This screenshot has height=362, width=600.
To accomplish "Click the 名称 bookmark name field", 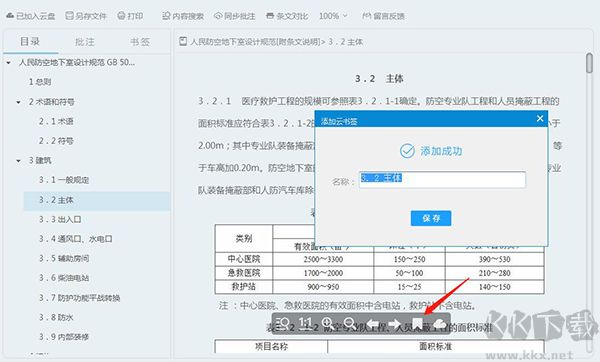I will [x=442, y=179].
